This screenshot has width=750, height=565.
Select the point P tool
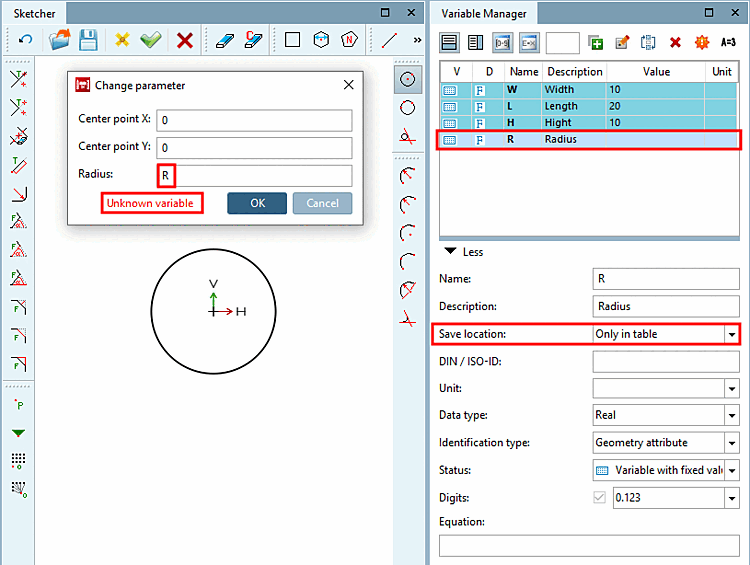click(19, 405)
